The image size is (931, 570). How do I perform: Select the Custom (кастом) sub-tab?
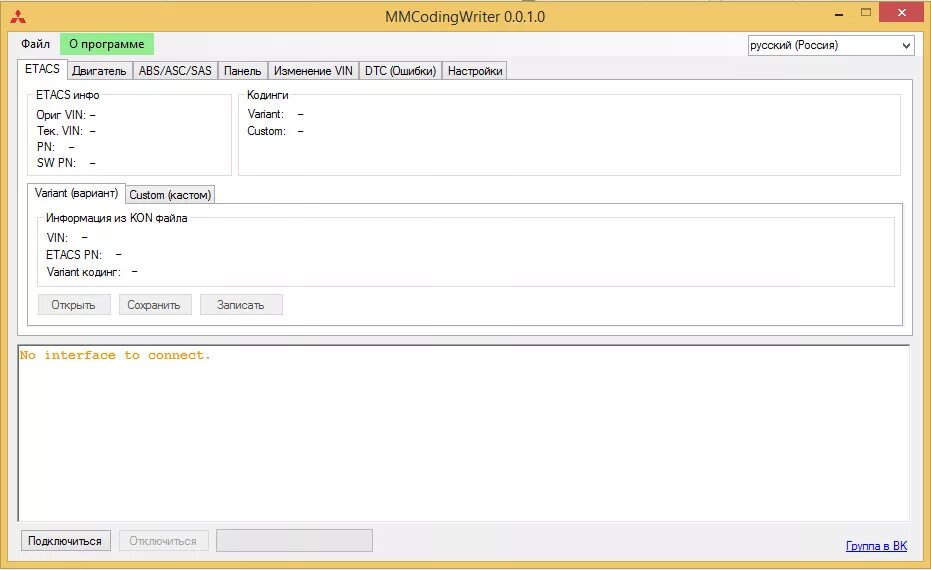tap(170, 195)
